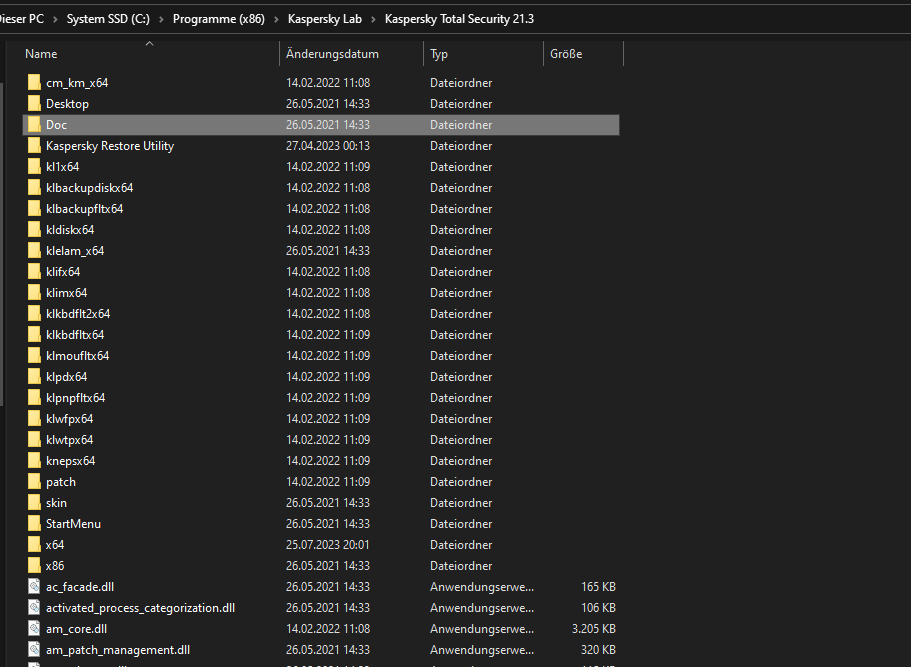Click the kl1x64 folder icon

(34, 167)
